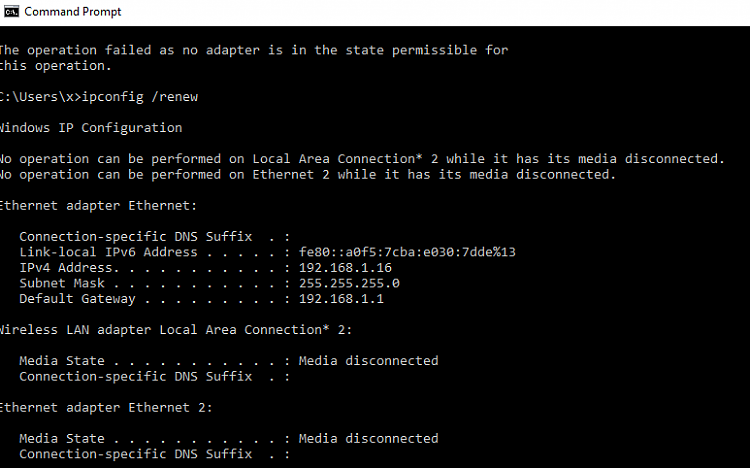750x468 pixels.
Task: Click the 'operation failed as no adapter' line
Action: click(x=254, y=50)
